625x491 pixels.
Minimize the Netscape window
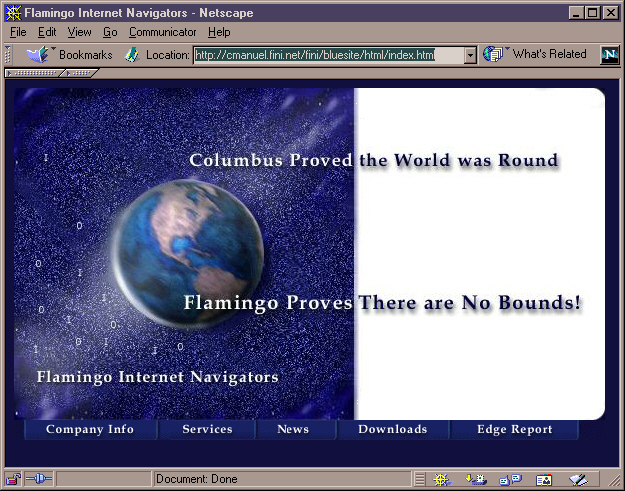[x=576, y=13]
